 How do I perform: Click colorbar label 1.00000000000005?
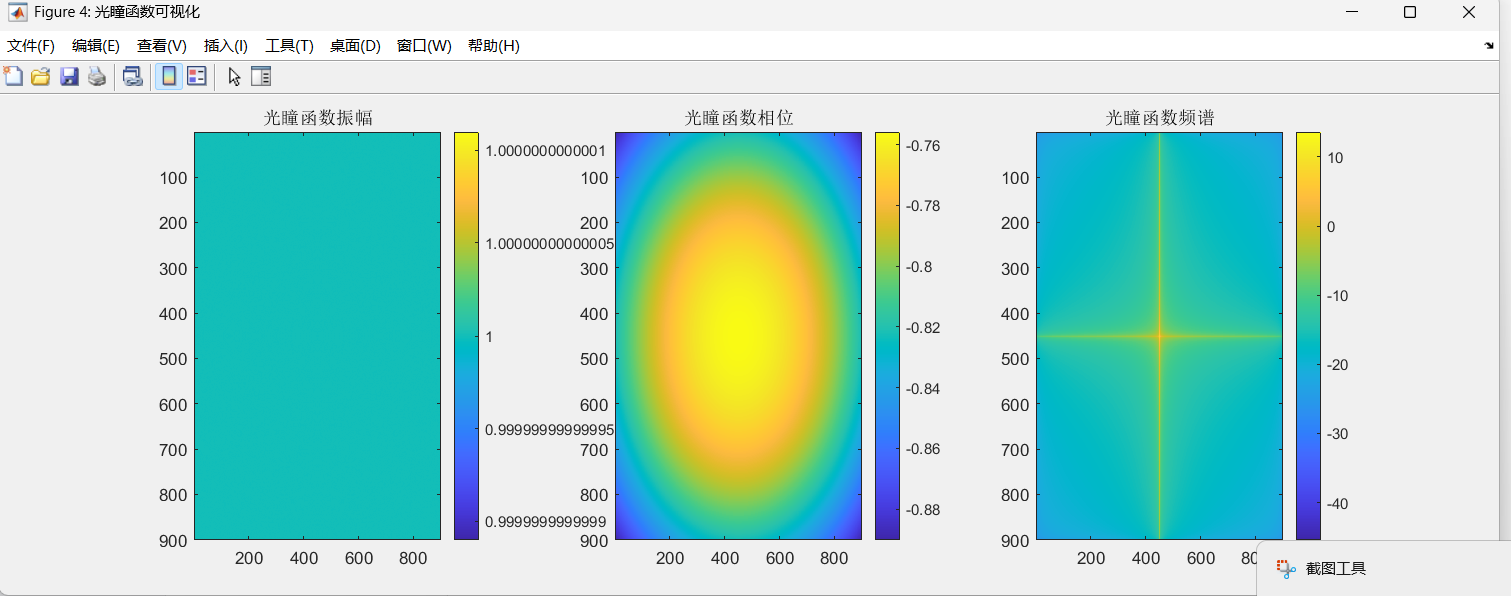(550, 244)
